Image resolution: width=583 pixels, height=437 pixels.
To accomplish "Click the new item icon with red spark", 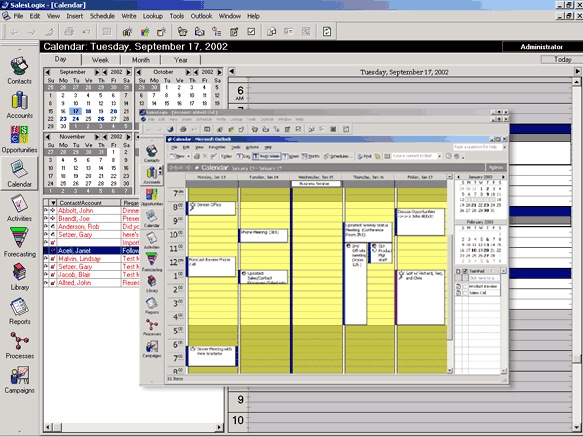I will [162, 32].
